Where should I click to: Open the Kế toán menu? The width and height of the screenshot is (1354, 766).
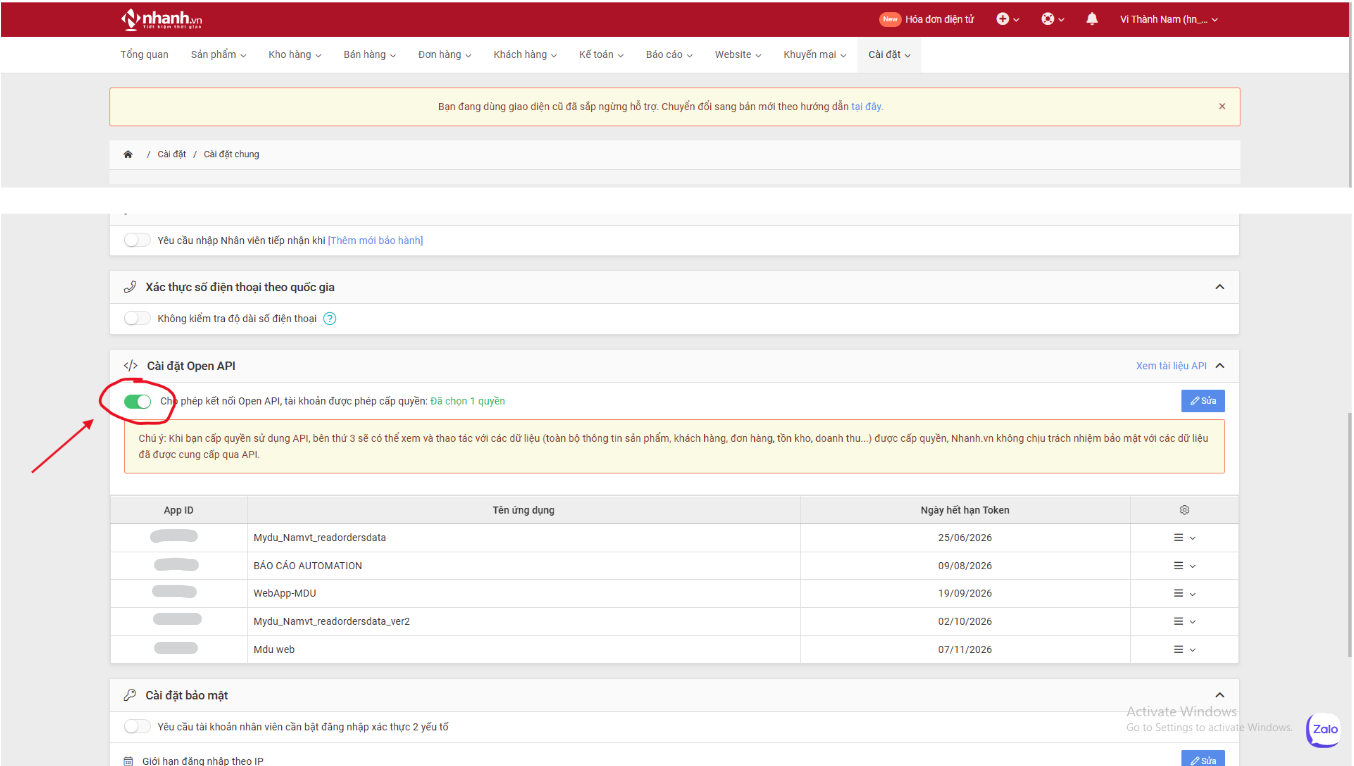pyautogui.click(x=601, y=55)
